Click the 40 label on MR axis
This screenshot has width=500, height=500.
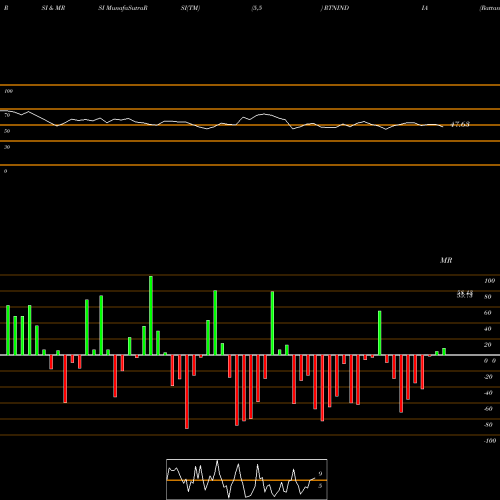point(487,329)
